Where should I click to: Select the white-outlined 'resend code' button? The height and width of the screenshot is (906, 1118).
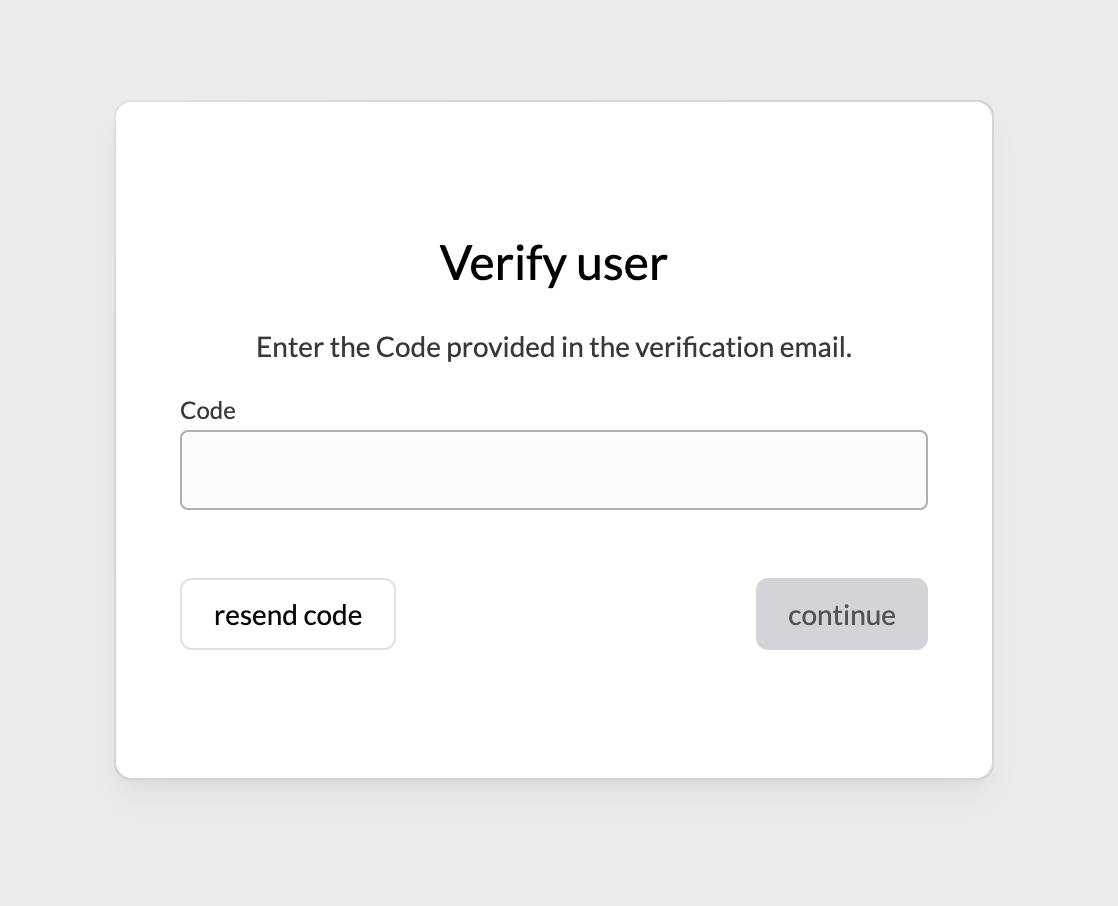pyautogui.click(x=288, y=614)
